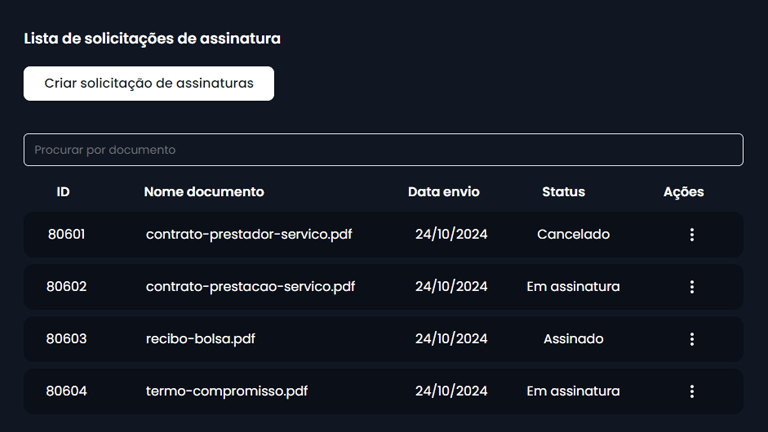Open the recibo-bolsa.pdf document entry
Image resolution: width=768 pixels, height=432 pixels.
pyautogui.click(x=201, y=339)
